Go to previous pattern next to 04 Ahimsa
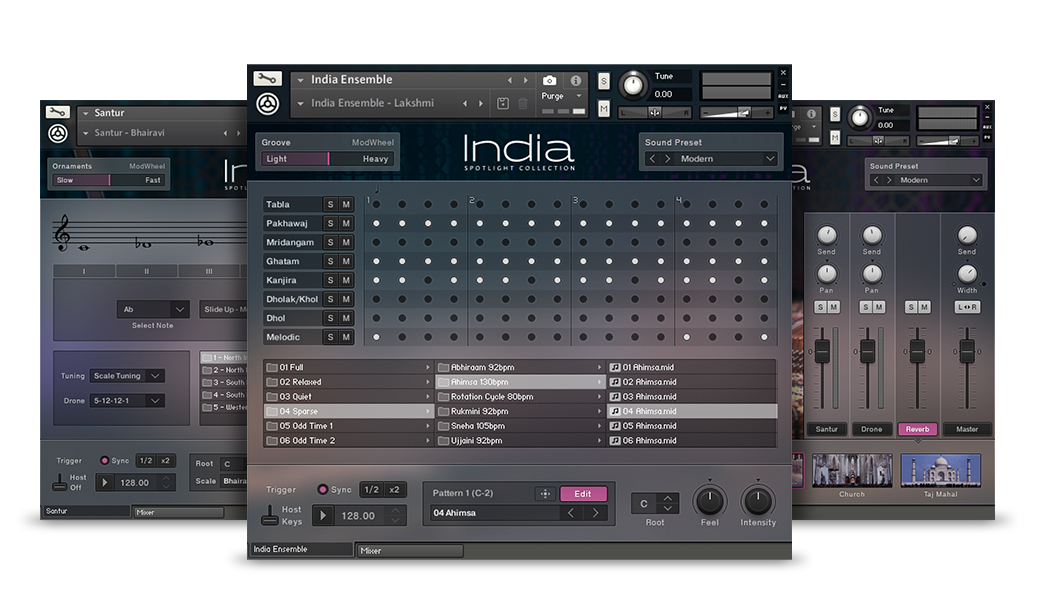 coord(570,512)
